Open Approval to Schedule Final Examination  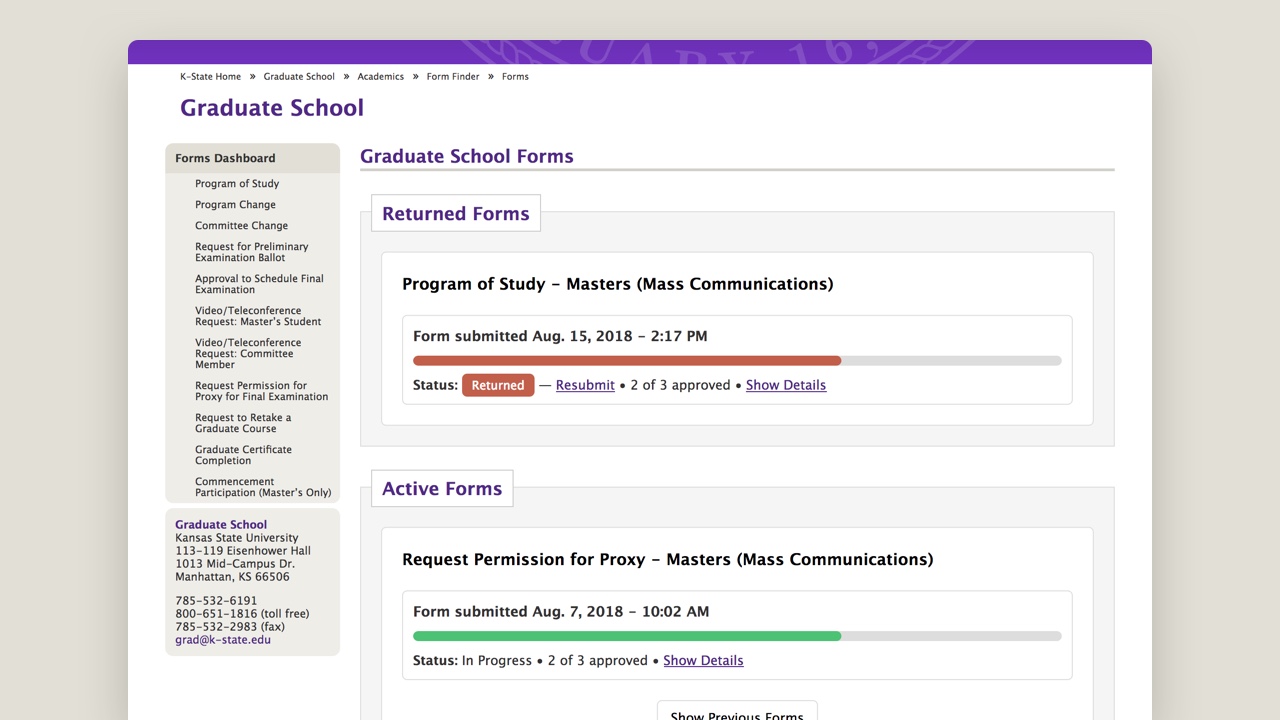click(x=259, y=283)
